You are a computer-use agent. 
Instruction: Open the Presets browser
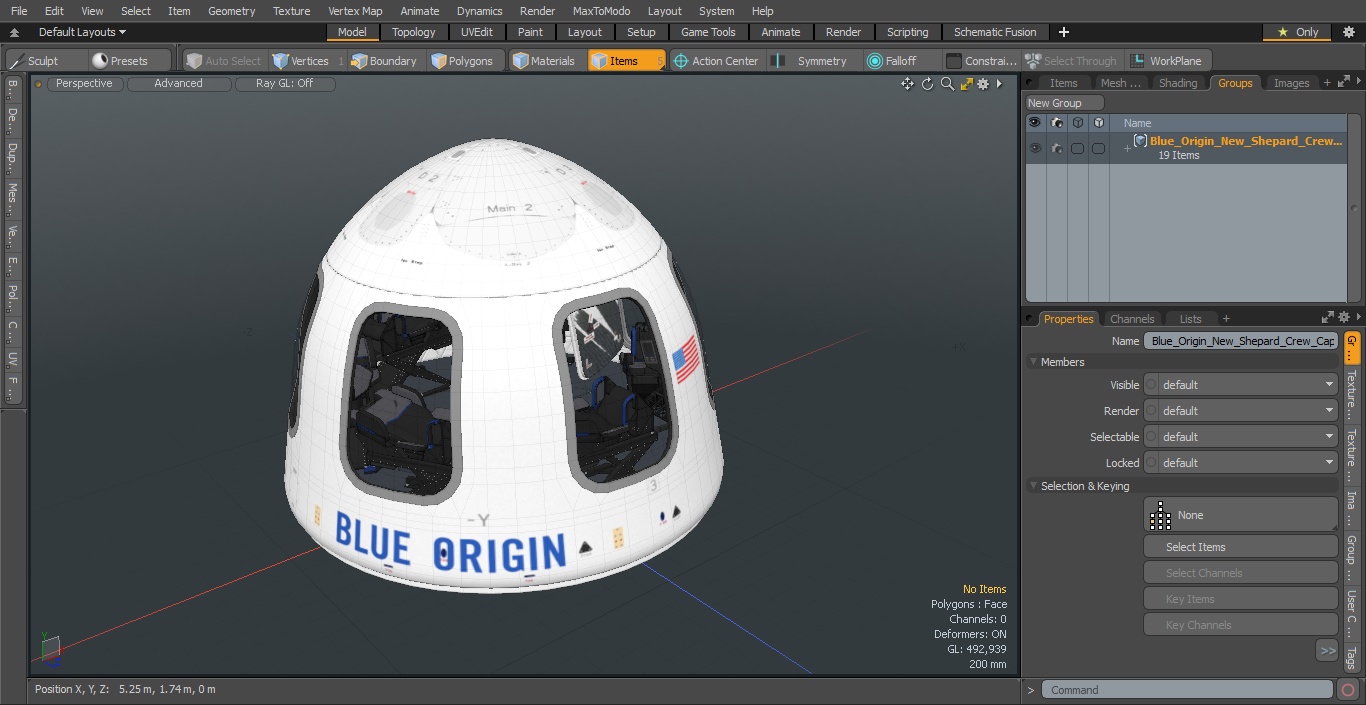tap(120, 61)
